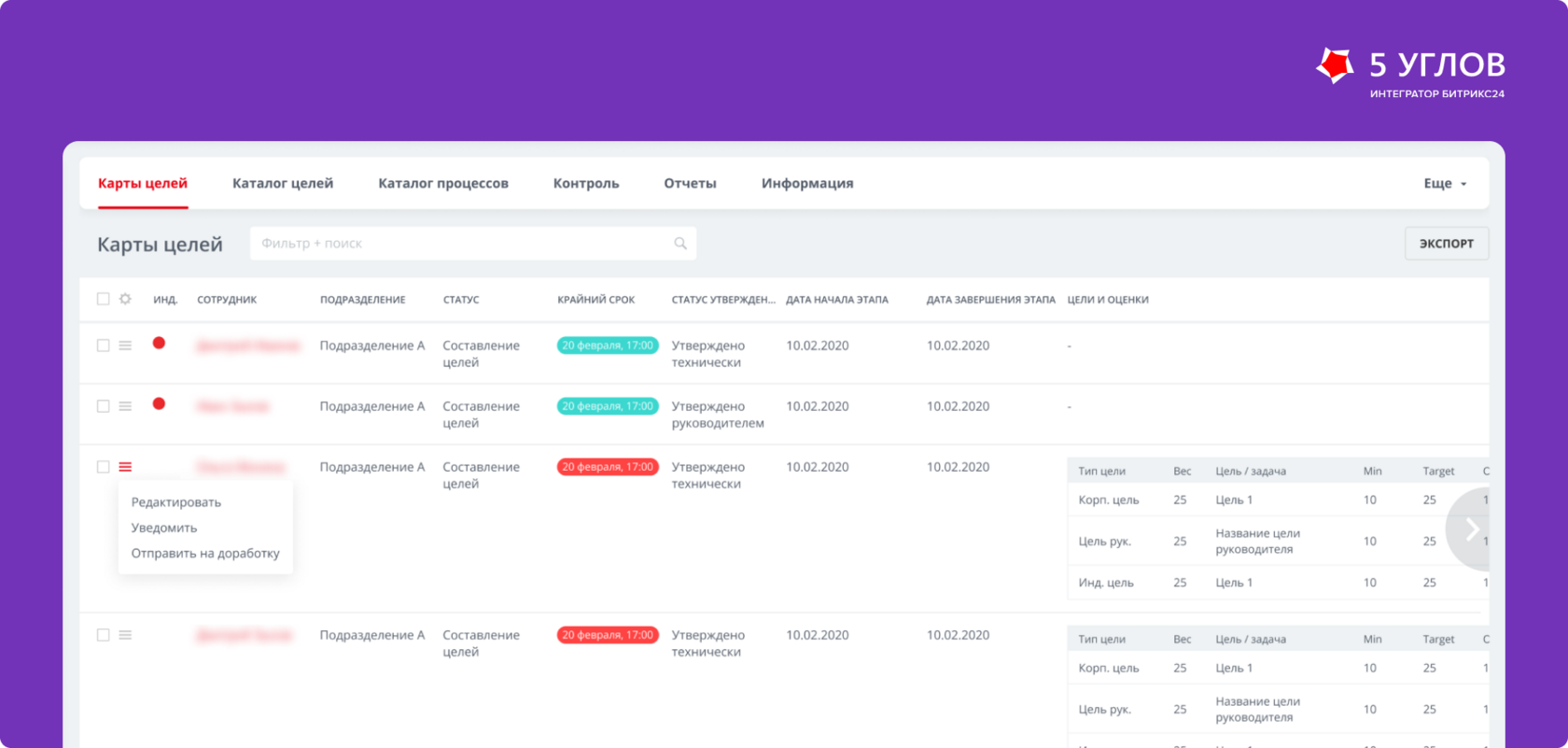Switch to the Карты целей tab
This screenshot has height=748, width=1568.
143,184
